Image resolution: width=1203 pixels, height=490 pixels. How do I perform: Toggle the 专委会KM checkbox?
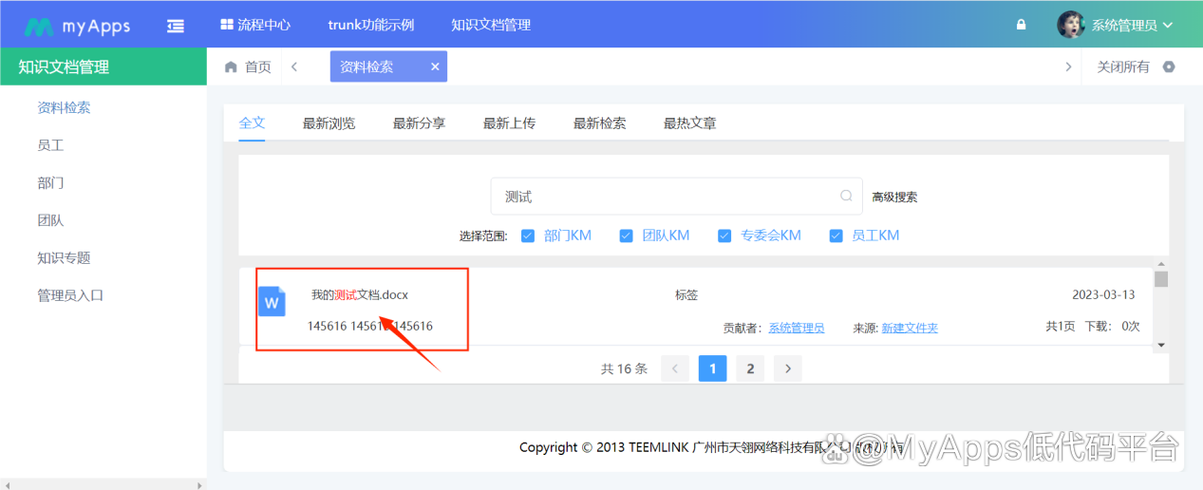point(724,236)
